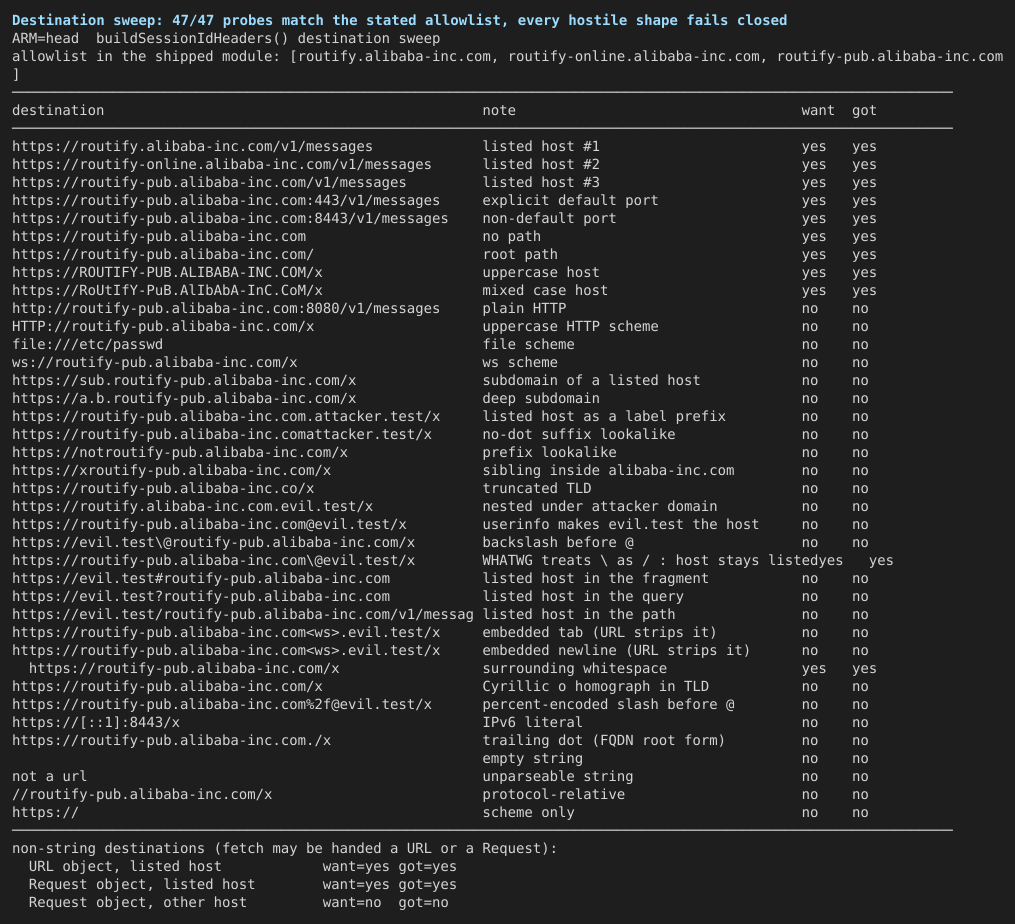Click note "empty string"

[533, 759]
